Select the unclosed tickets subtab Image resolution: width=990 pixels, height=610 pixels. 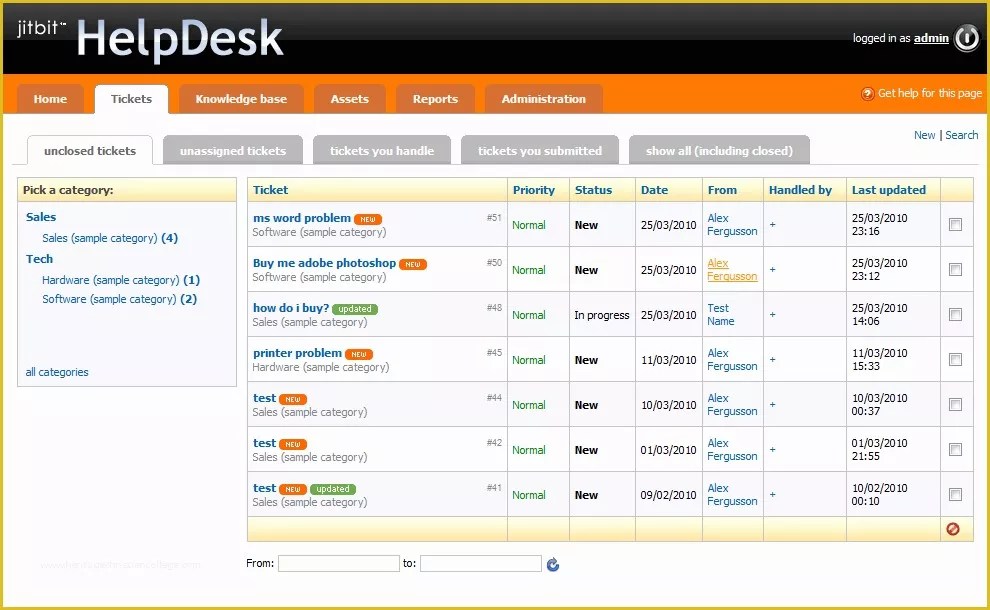coord(90,151)
